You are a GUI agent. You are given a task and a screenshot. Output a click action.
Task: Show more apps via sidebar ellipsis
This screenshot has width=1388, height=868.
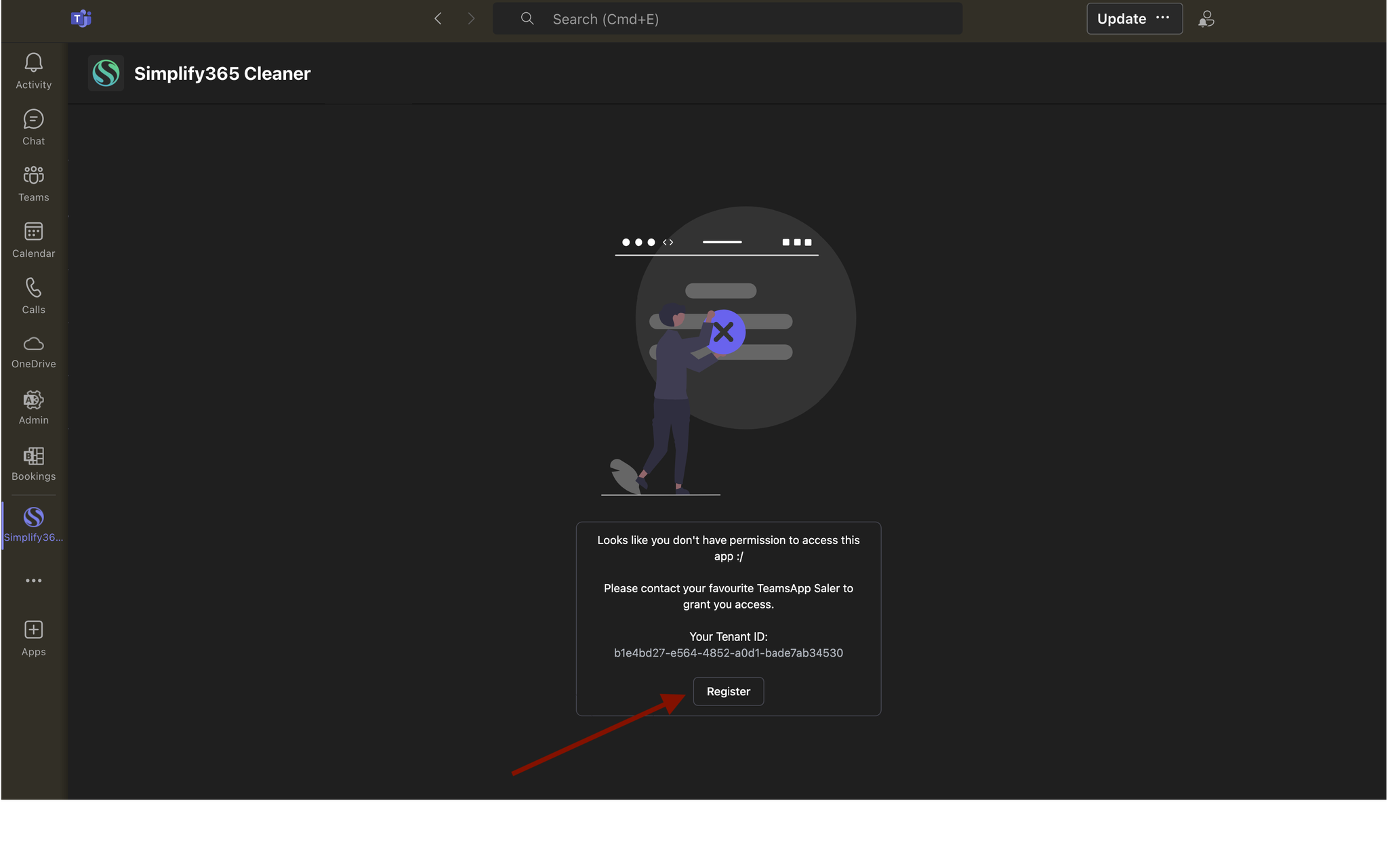click(33, 581)
